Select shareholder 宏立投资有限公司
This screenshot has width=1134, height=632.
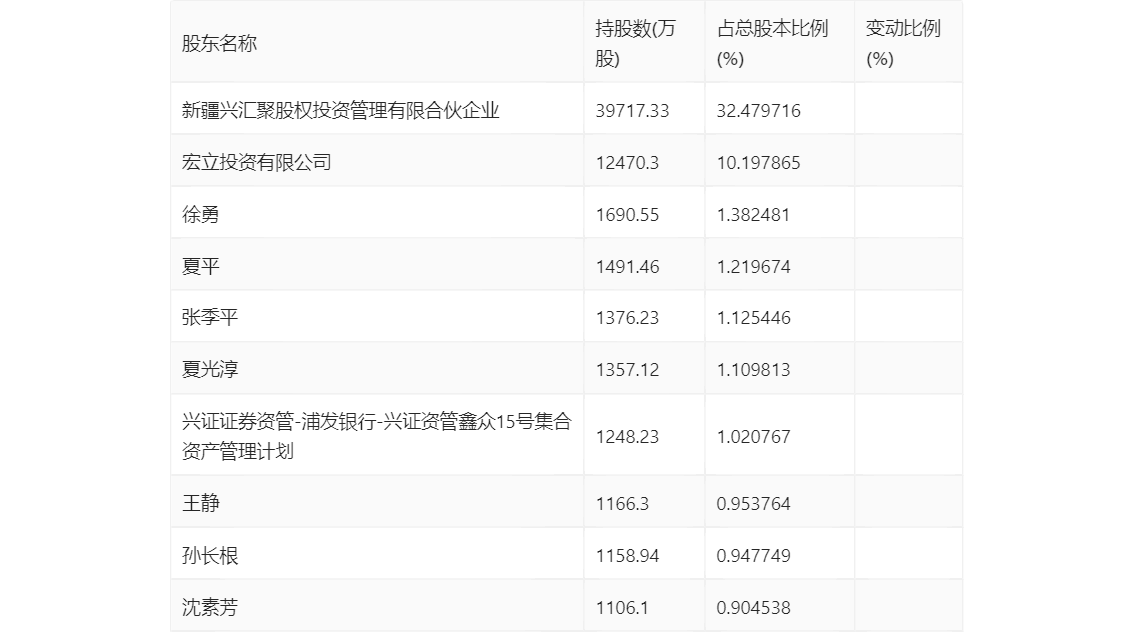(257, 163)
